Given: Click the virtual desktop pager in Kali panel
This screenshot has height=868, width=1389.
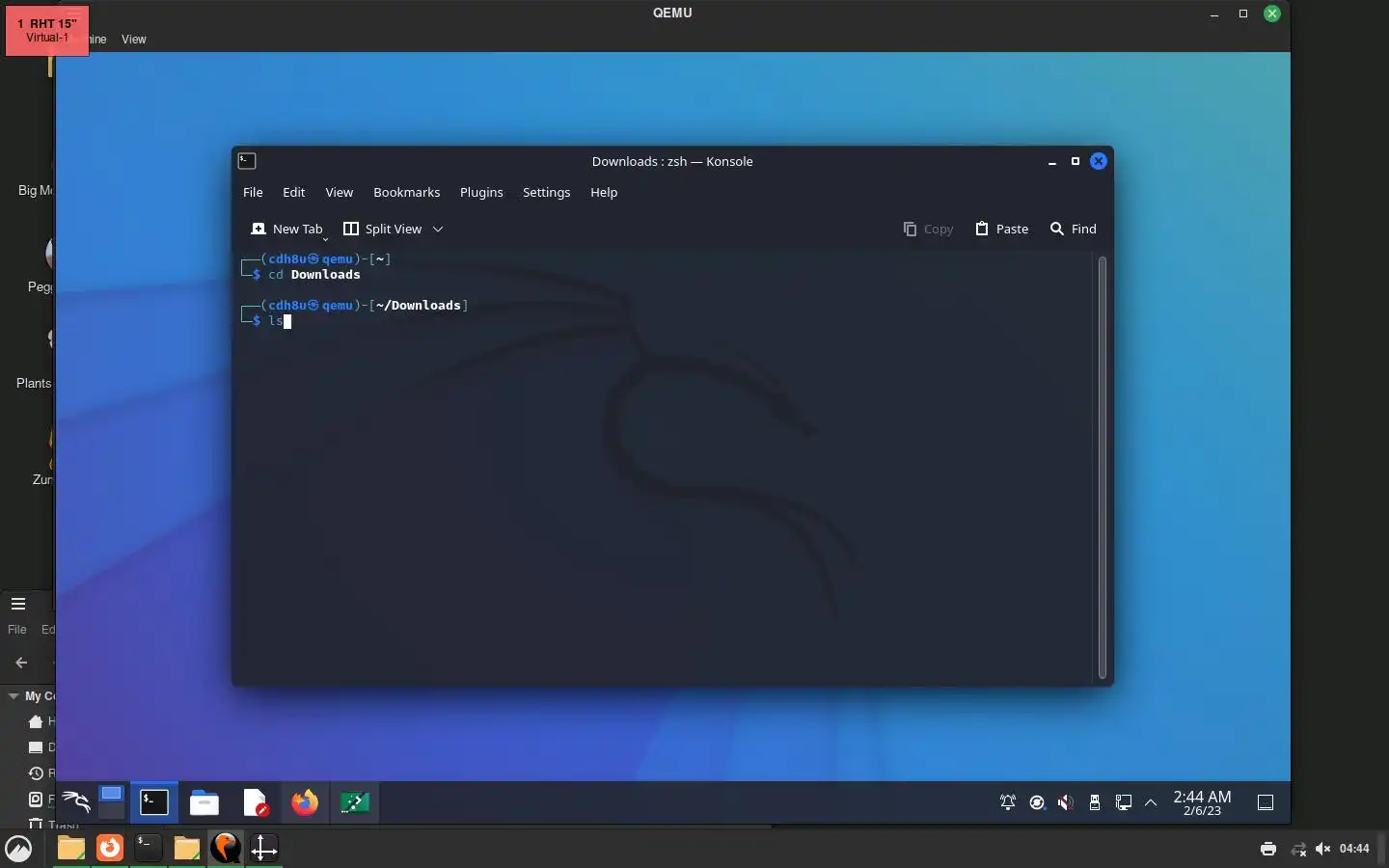Looking at the screenshot, I should point(112,802).
